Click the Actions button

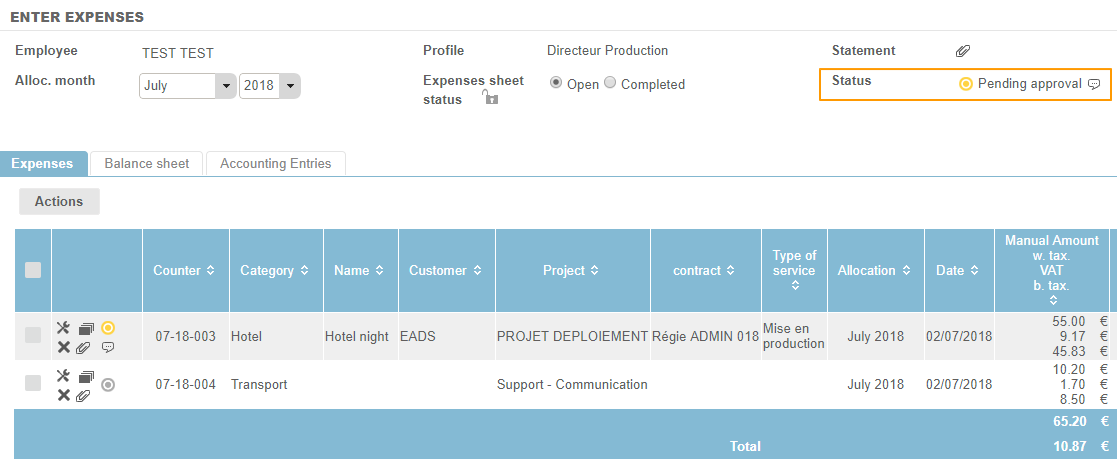coord(59,201)
